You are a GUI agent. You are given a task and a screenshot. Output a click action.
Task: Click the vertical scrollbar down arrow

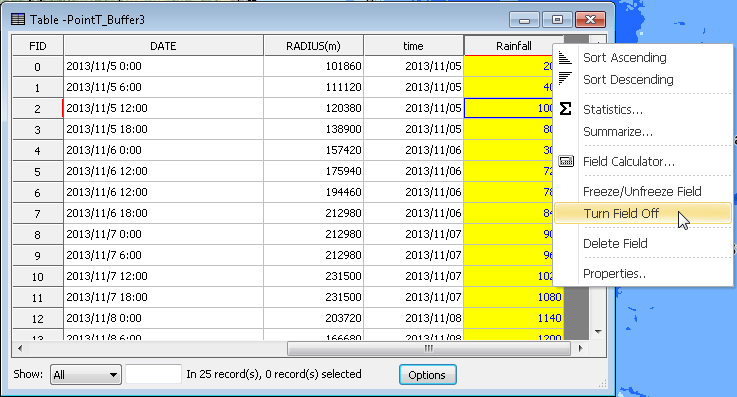pos(598,332)
